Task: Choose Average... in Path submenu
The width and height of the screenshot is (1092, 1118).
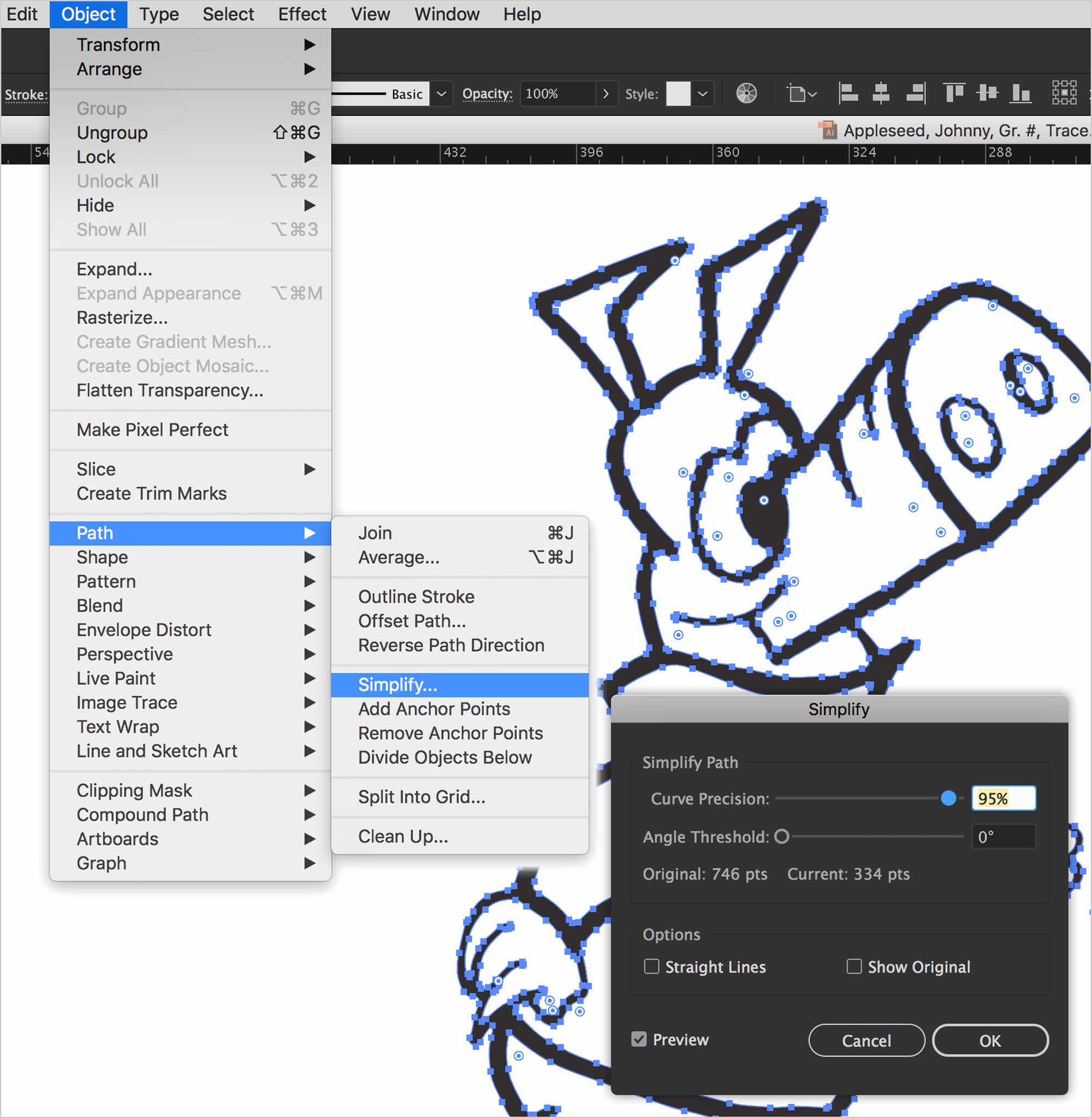Action: [460, 557]
